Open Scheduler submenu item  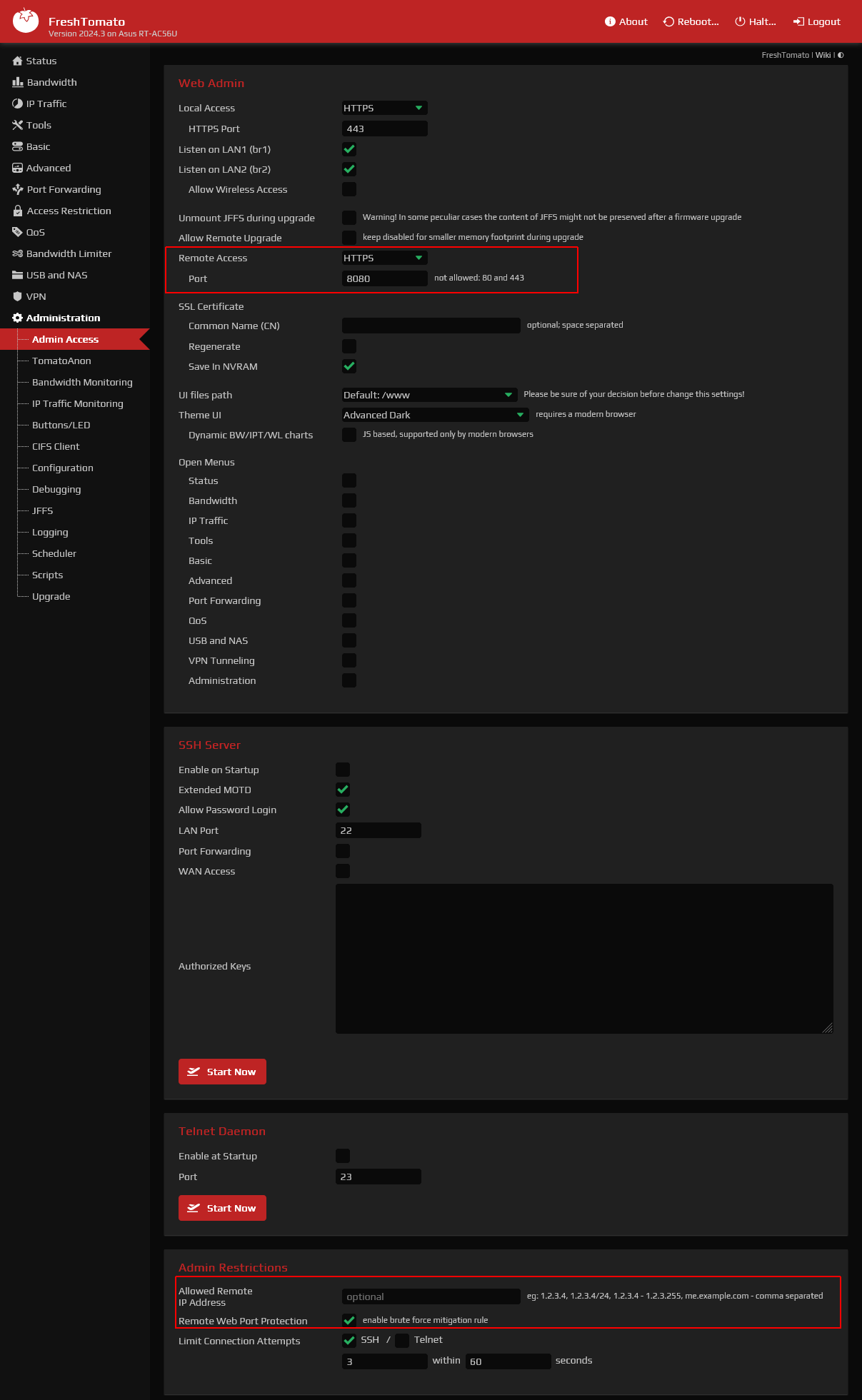click(54, 553)
